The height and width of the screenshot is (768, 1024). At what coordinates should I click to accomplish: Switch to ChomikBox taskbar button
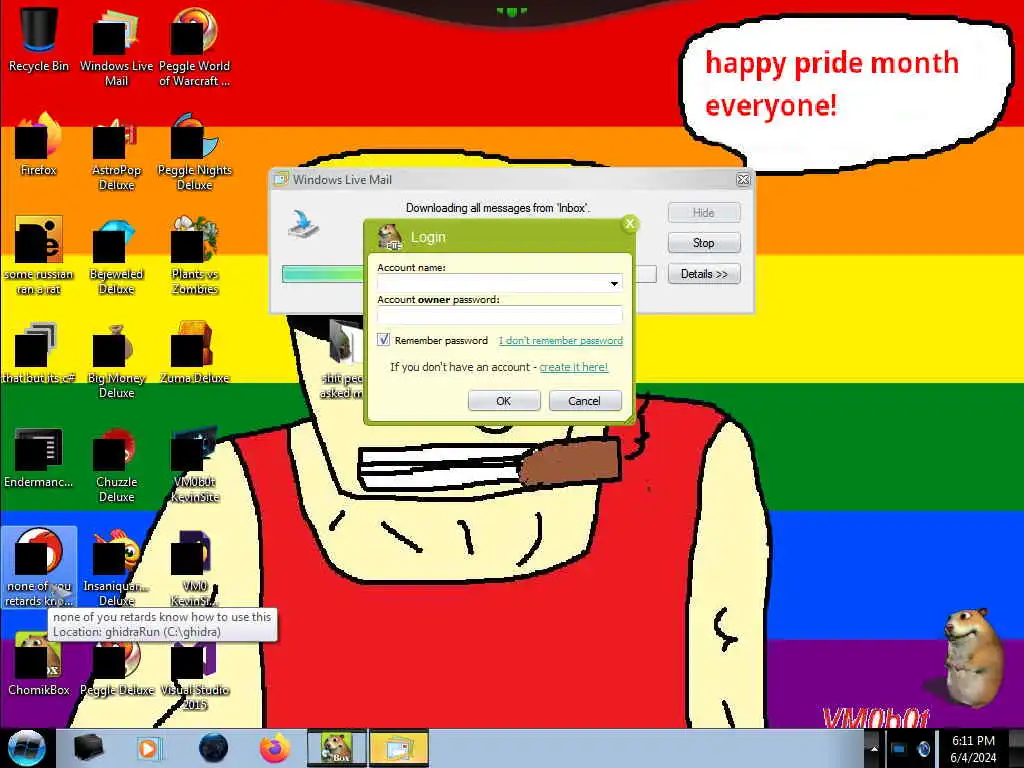337,748
